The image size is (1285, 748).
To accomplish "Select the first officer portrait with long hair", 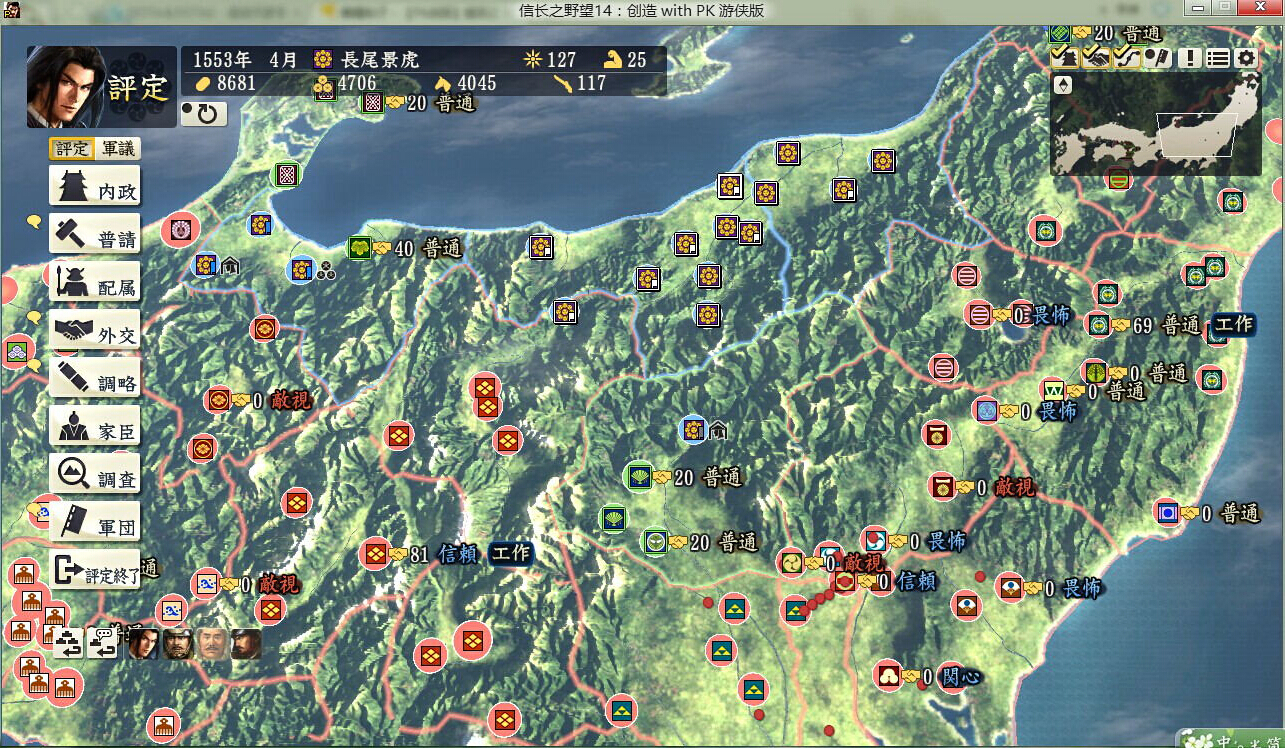I will (x=143, y=643).
